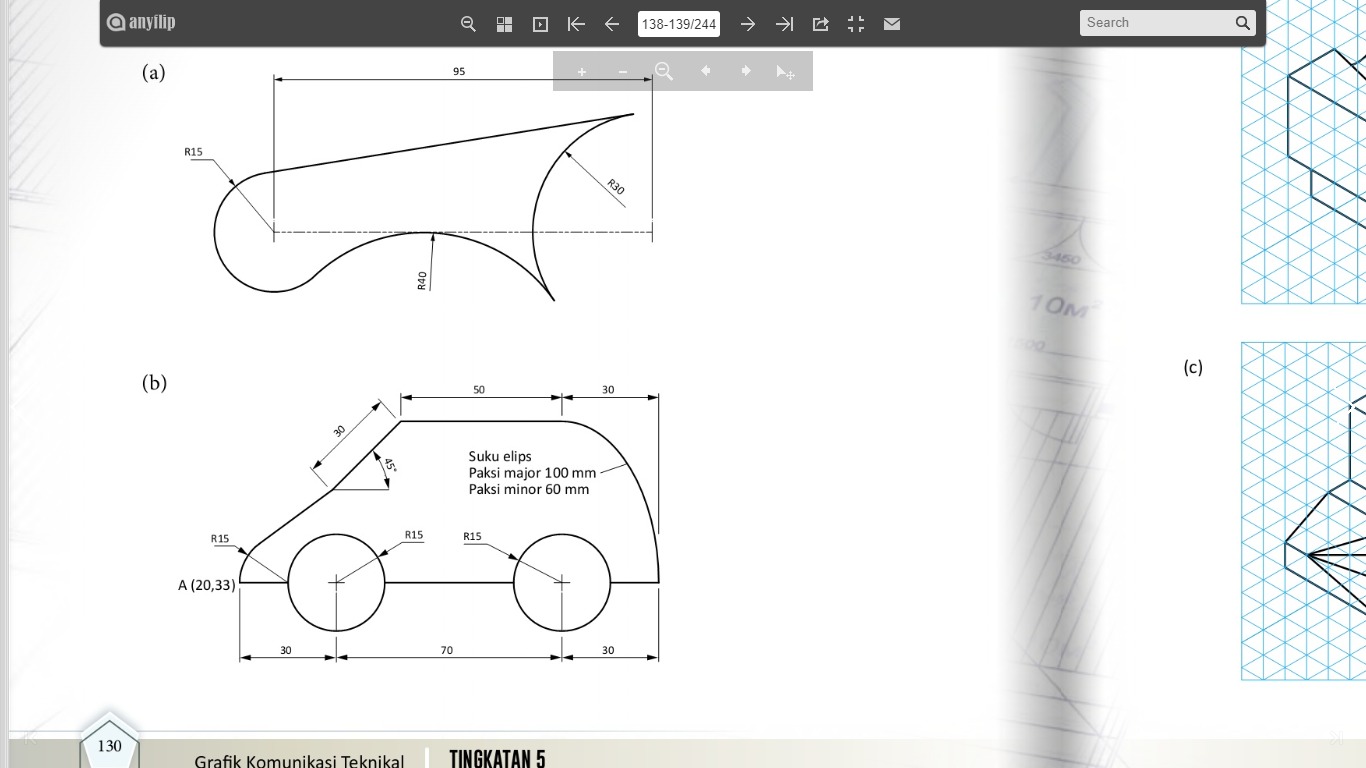The width and height of the screenshot is (1366, 768).
Task: Send the book by email
Action: click(x=892, y=24)
